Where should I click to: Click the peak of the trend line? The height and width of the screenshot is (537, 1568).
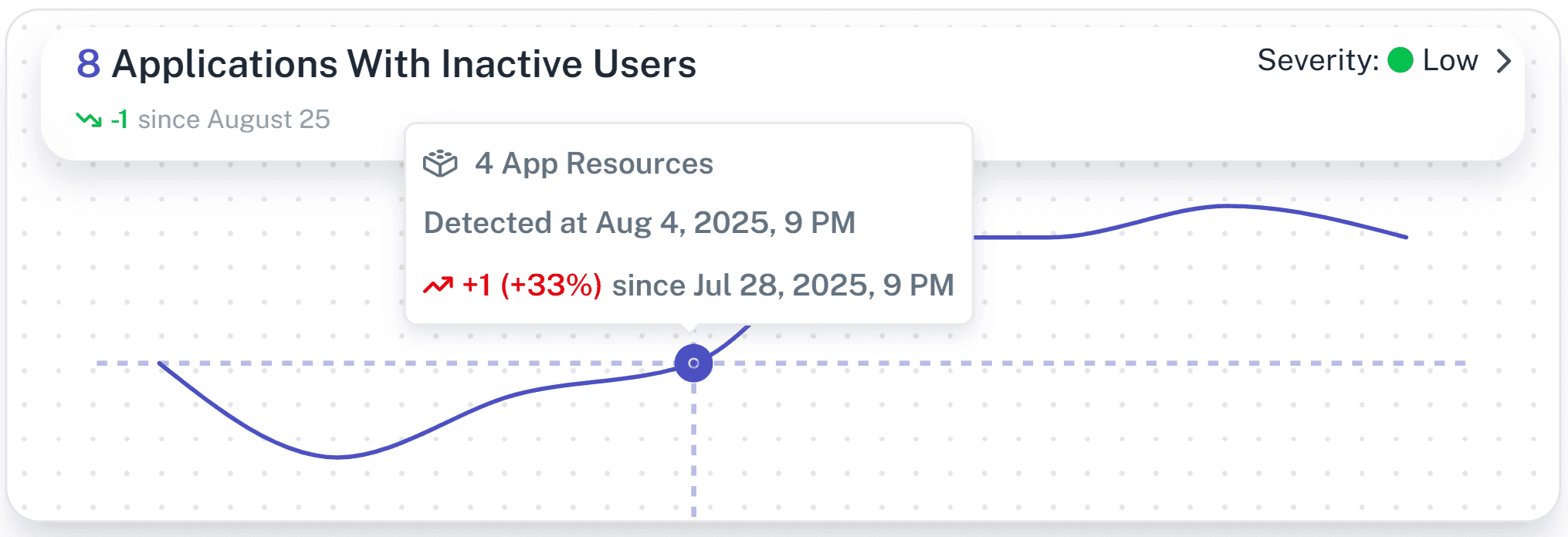1226,206
